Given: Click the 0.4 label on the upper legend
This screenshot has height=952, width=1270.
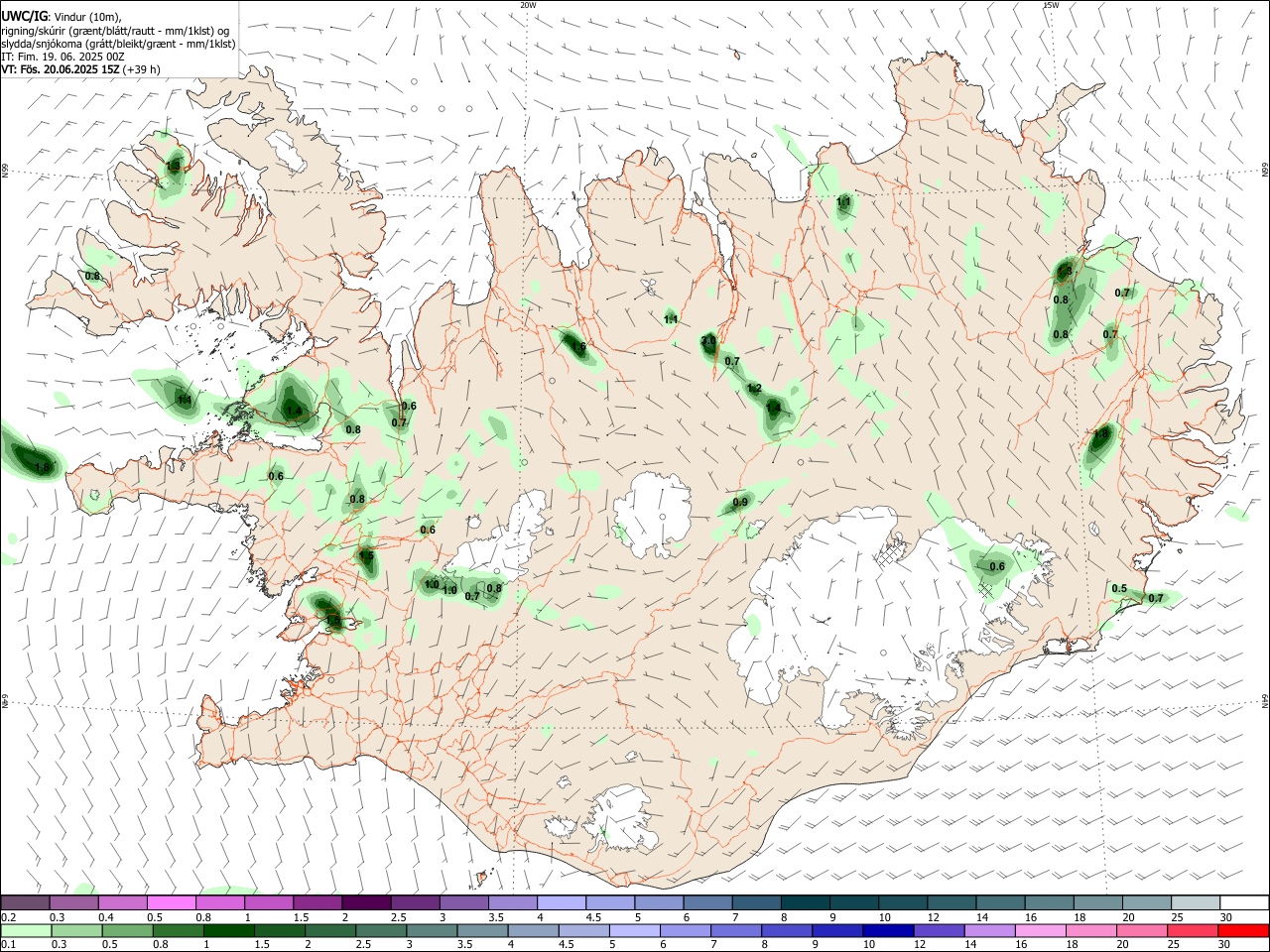Looking at the screenshot, I should point(106,917).
